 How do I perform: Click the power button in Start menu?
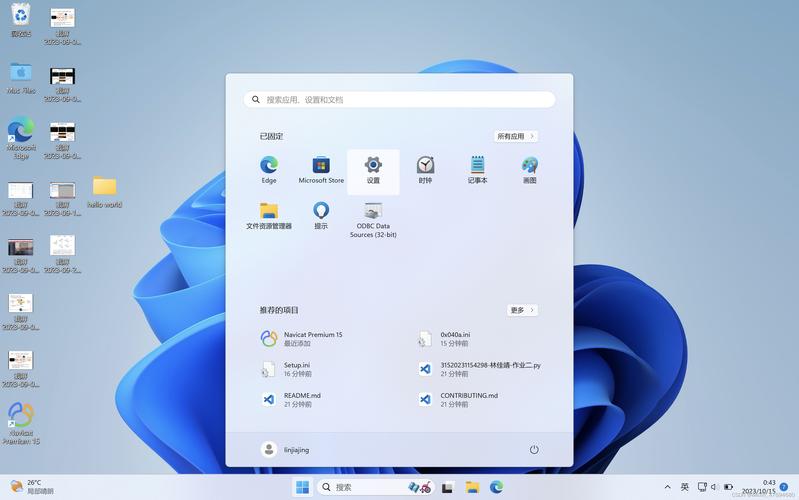534,450
